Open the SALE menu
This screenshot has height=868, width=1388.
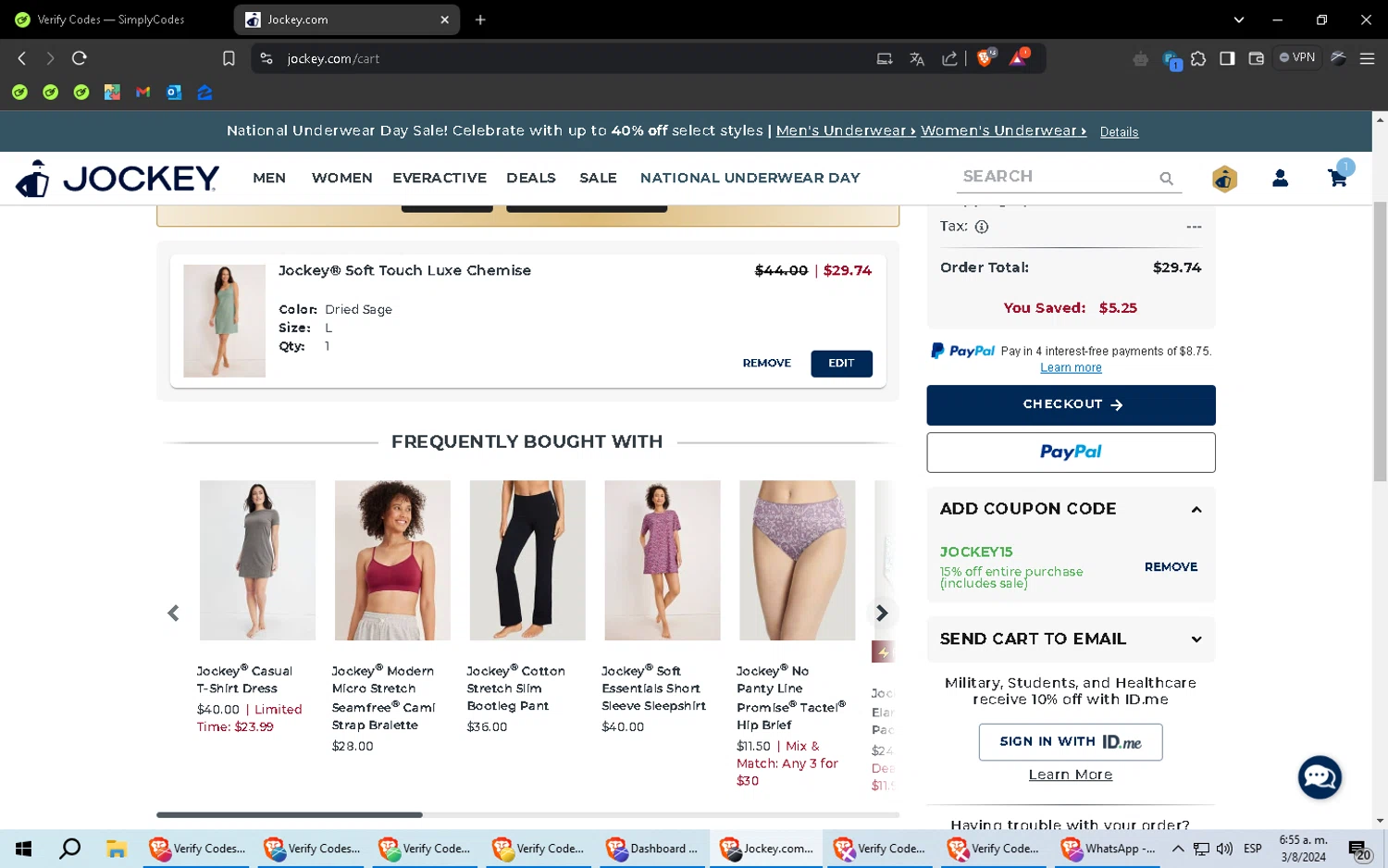(x=598, y=178)
